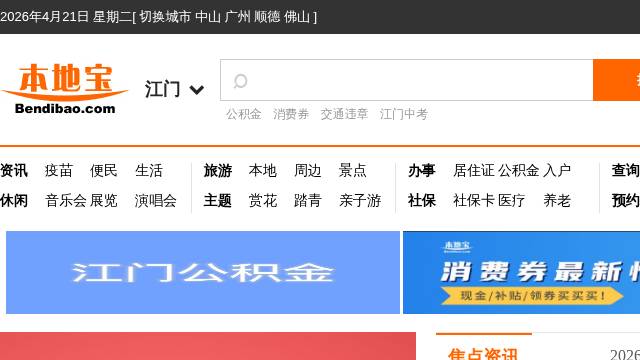This screenshot has width=640, height=360.
Task: Click the 江门公积金 banner
Action: click(203, 272)
